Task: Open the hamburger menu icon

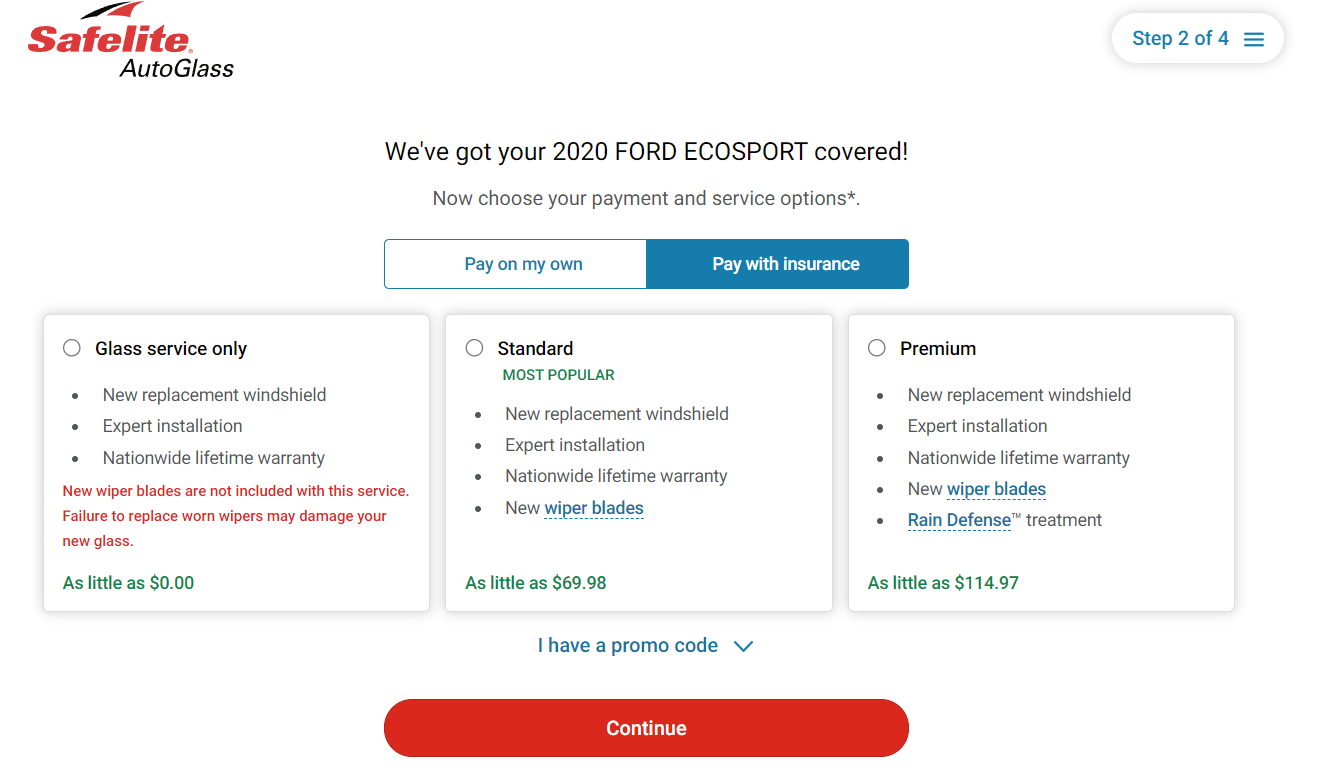Action: click(x=1254, y=39)
